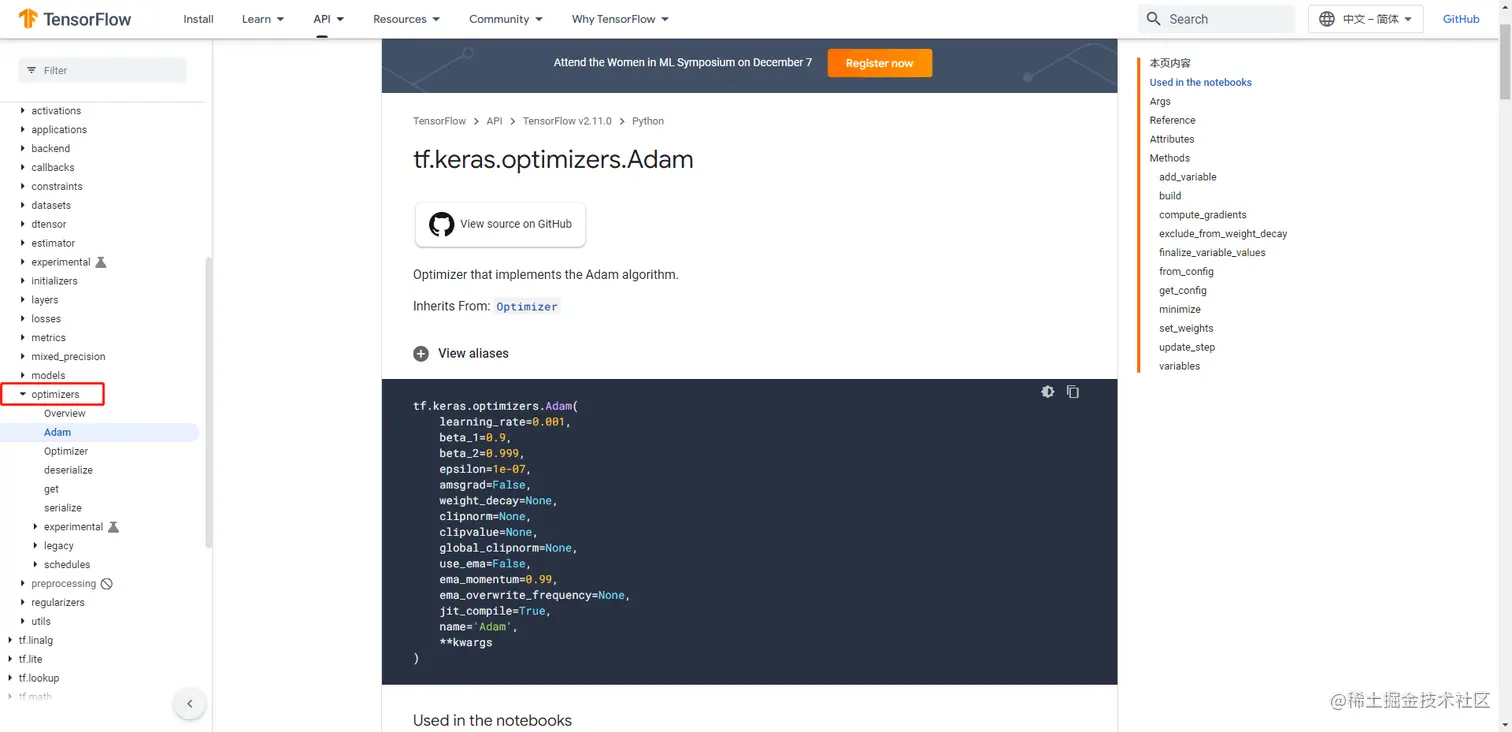Expand the regularizers tree node
This screenshot has height=732, width=1512.
[22, 603]
